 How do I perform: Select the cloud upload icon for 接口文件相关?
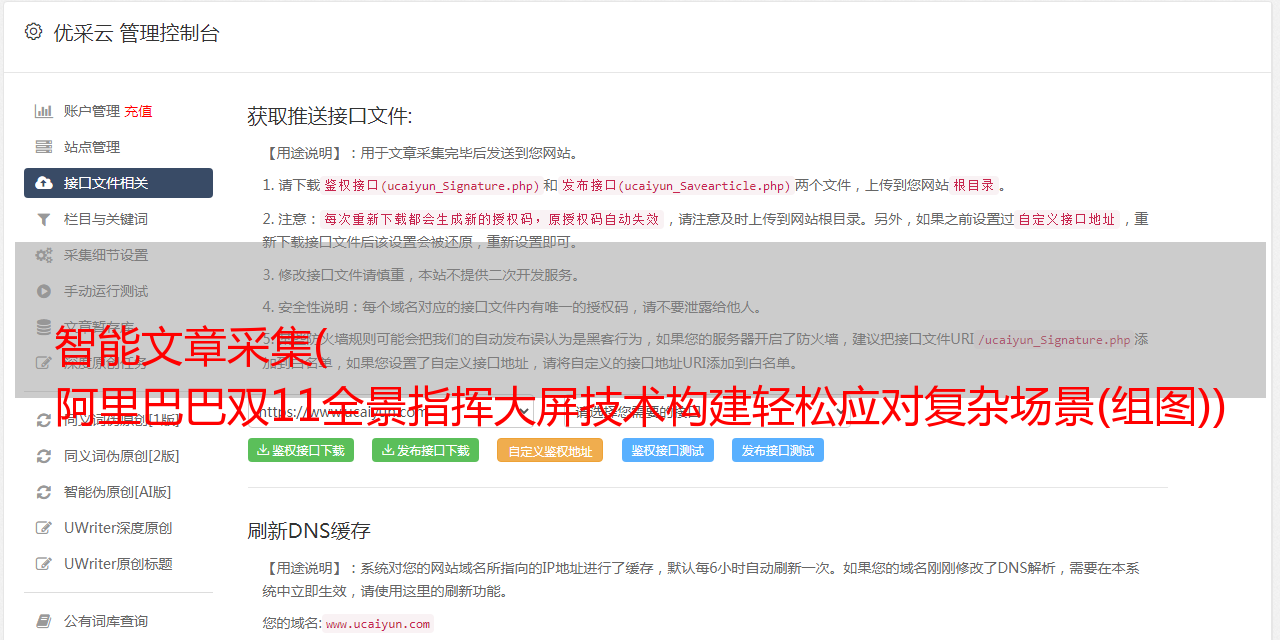[44, 183]
